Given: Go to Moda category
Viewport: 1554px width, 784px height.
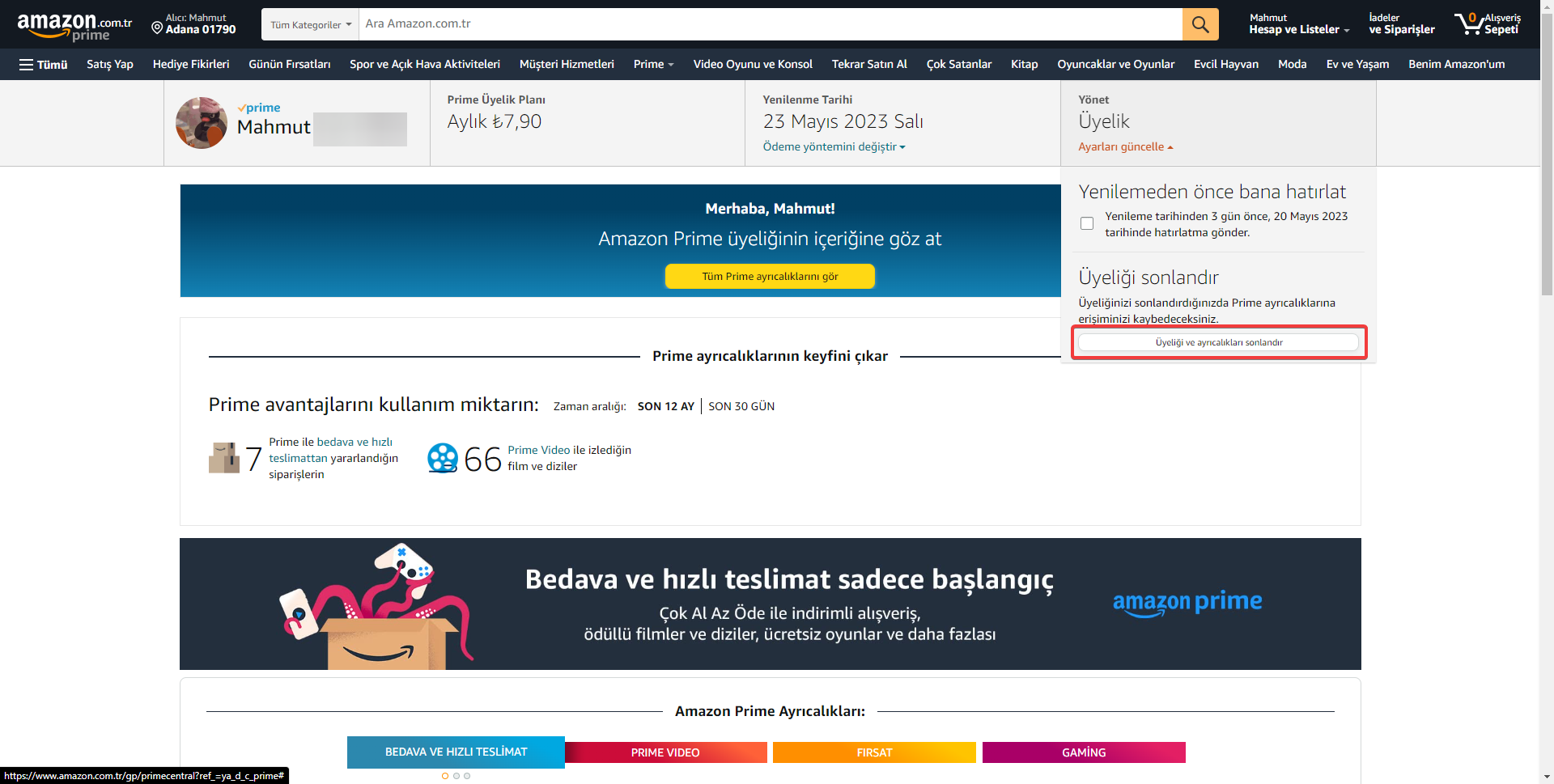Looking at the screenshot, I should [1293, 65].
